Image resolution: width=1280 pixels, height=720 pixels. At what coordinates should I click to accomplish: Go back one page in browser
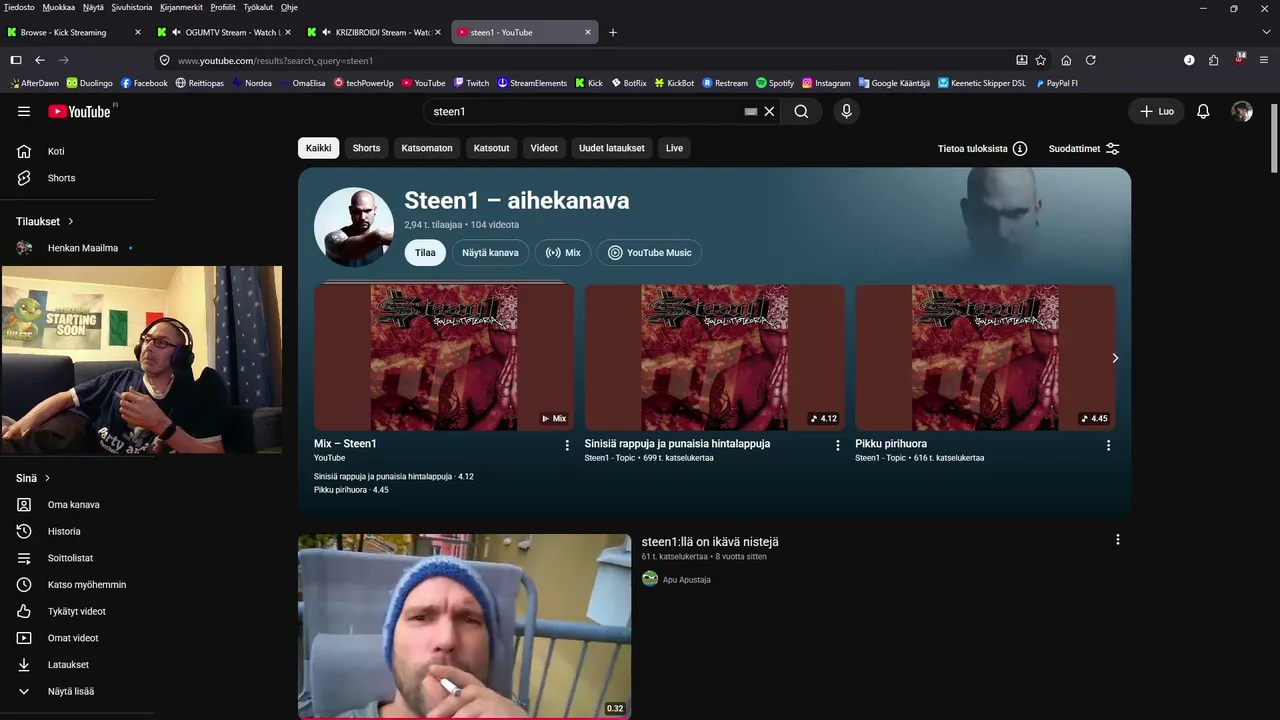click(x=40, y=60)
